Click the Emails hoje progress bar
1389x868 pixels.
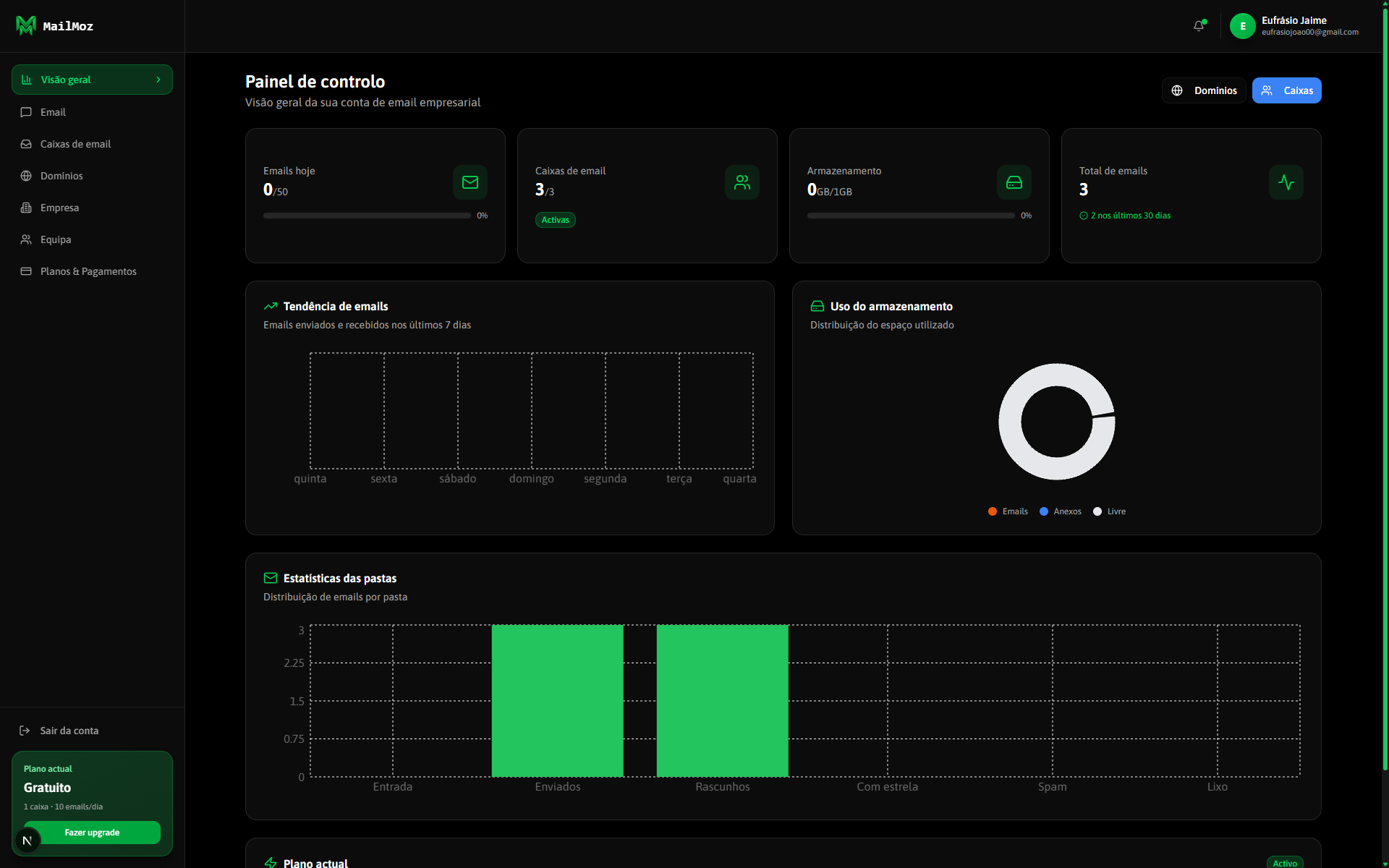click(367, 216)
